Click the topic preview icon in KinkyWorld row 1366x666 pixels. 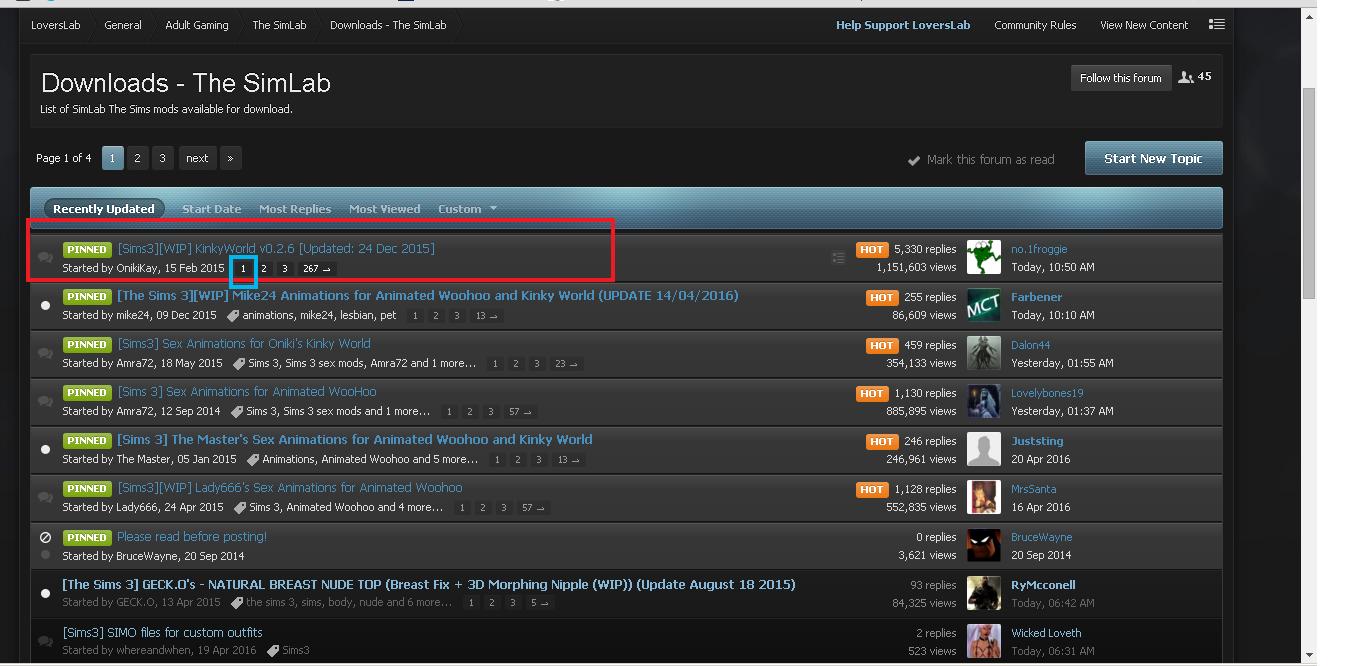pyautogui.click(x=838, y=258)
